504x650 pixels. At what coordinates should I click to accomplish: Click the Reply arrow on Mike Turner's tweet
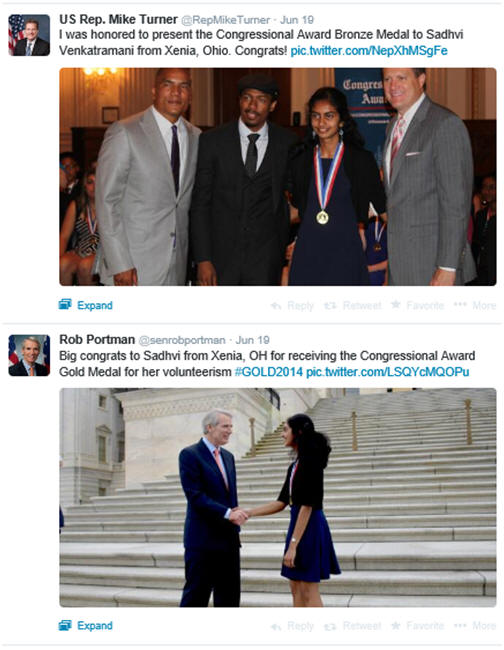pos(292,306)
